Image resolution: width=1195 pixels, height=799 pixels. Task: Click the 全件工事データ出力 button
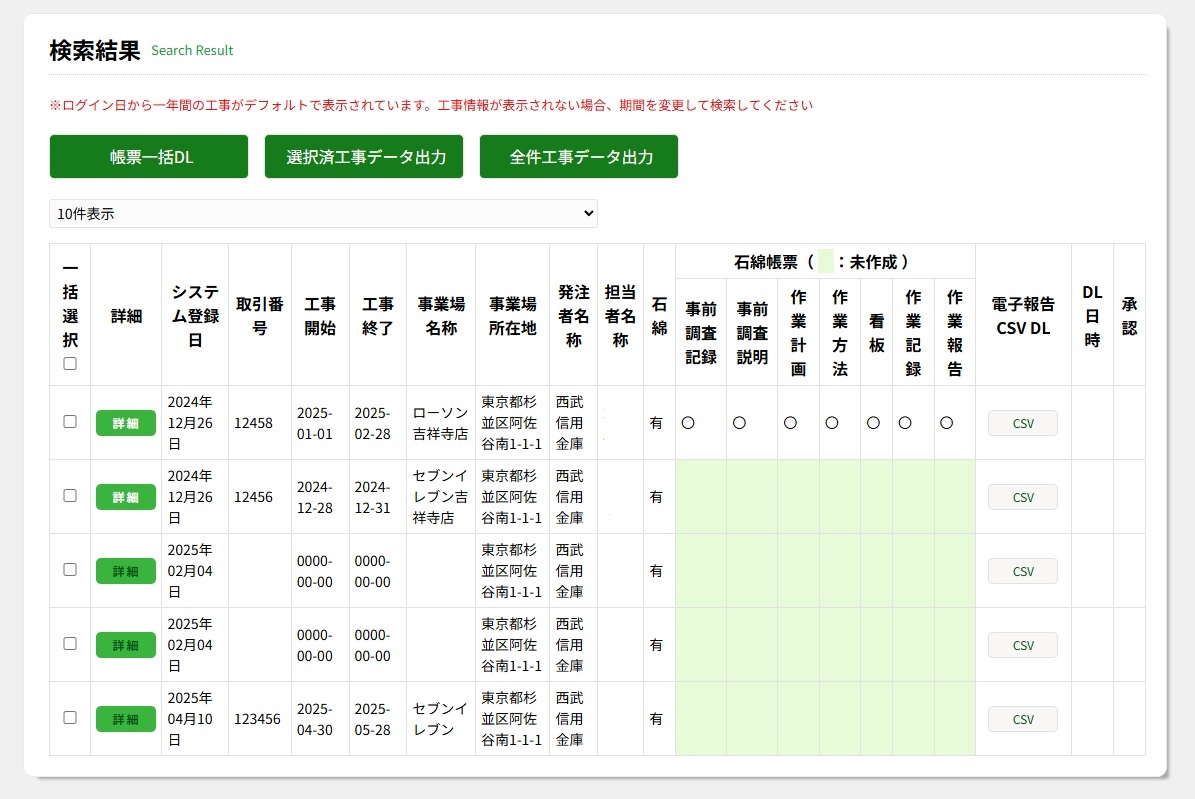pos(578,156)
